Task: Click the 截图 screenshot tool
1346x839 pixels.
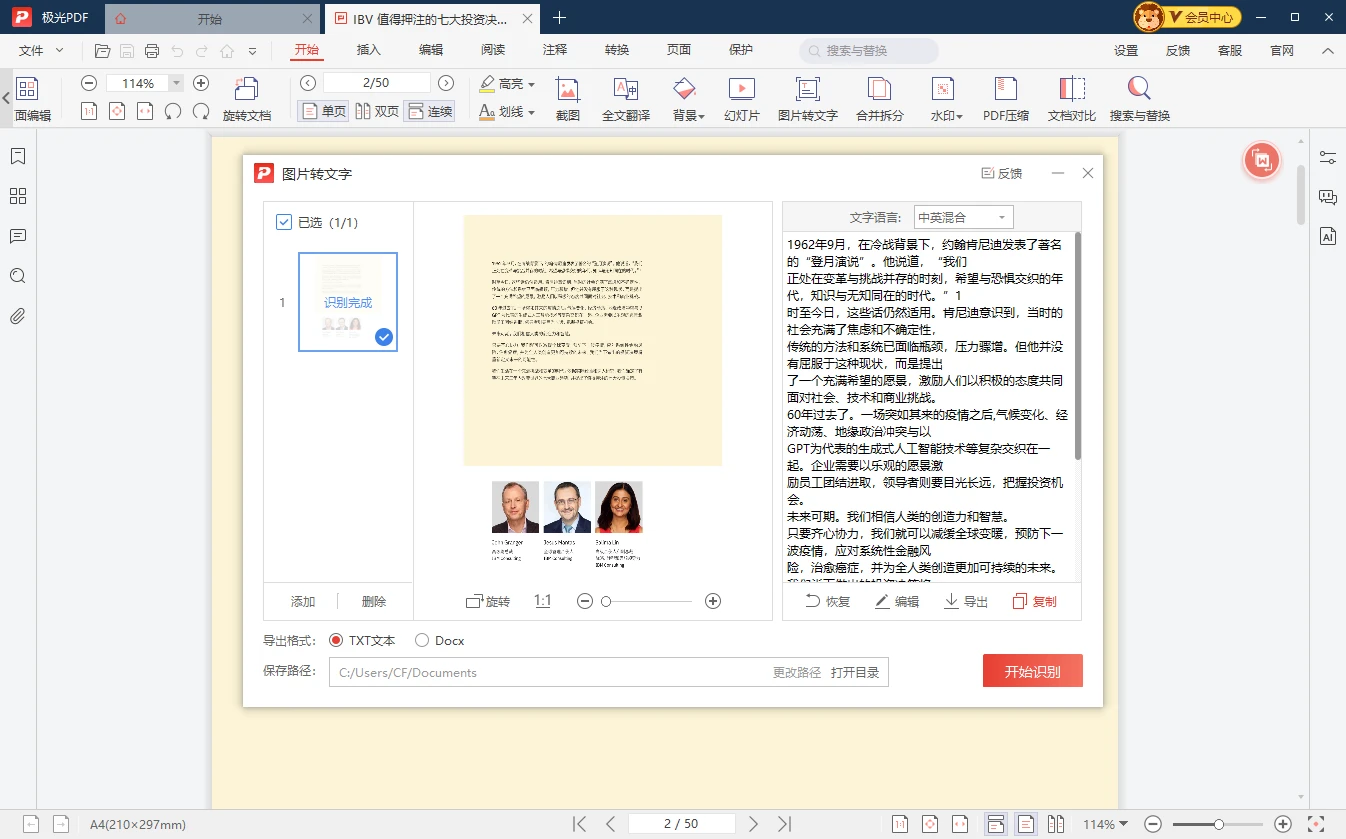Action: [568, 99]
